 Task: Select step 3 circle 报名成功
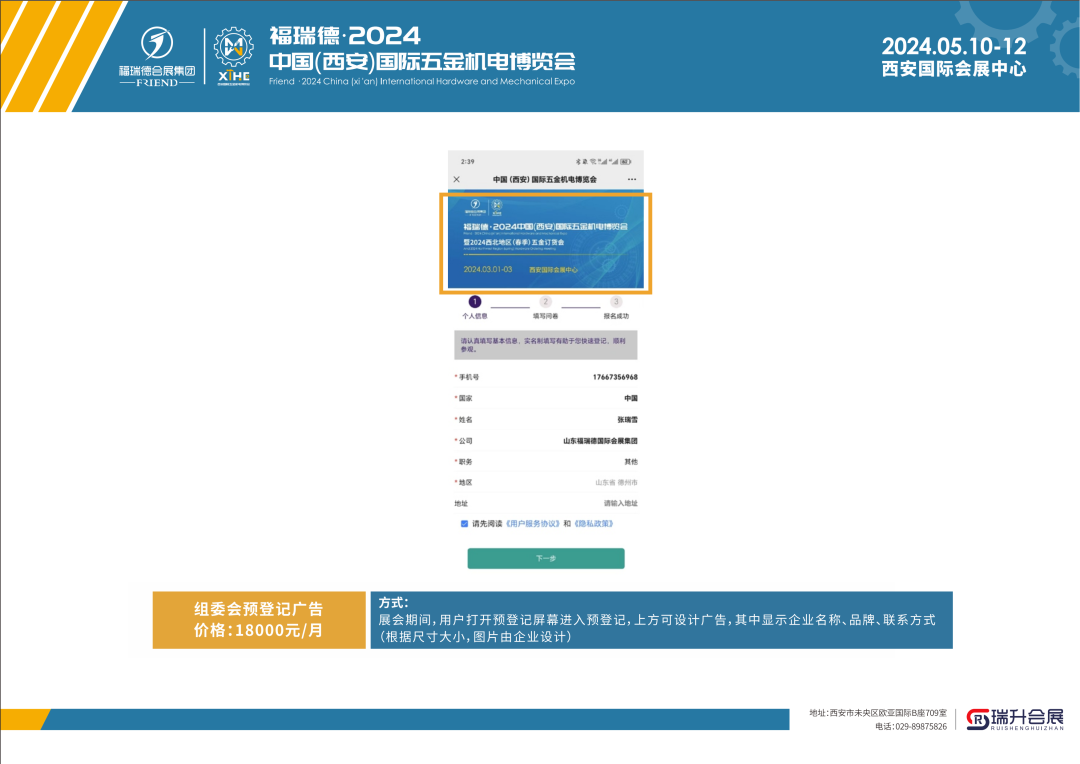coord(616,302)
